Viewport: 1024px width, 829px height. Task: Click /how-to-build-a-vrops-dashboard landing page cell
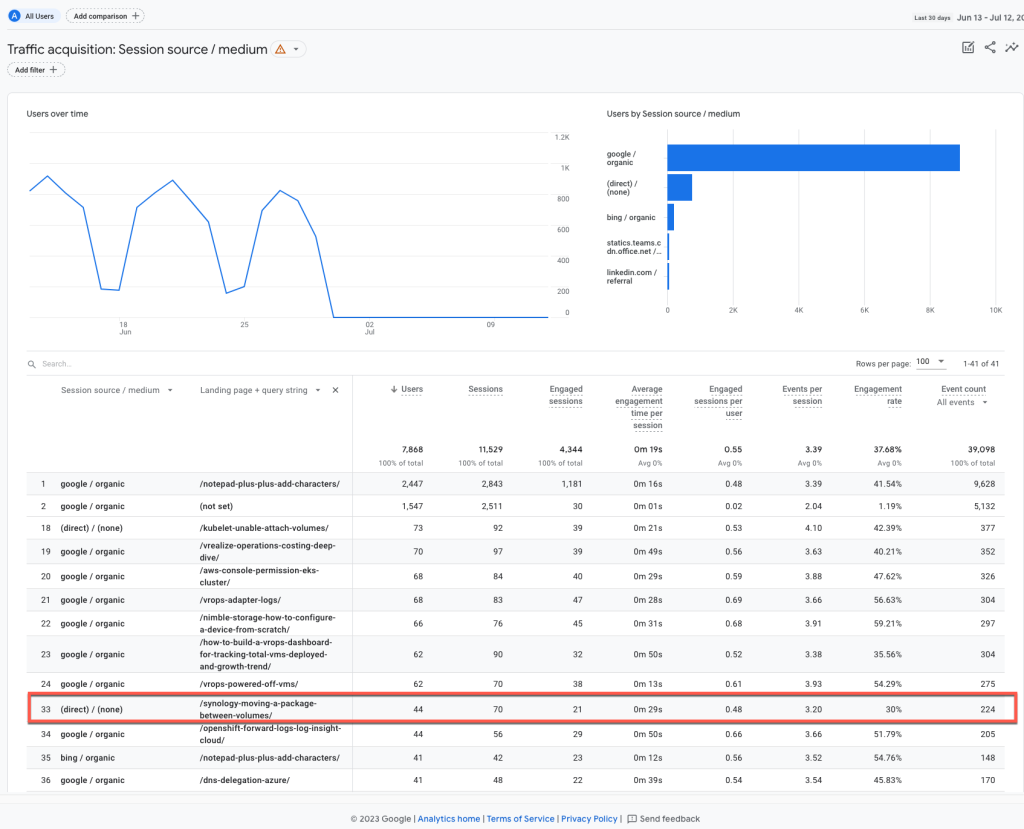(x=266, y=654)
